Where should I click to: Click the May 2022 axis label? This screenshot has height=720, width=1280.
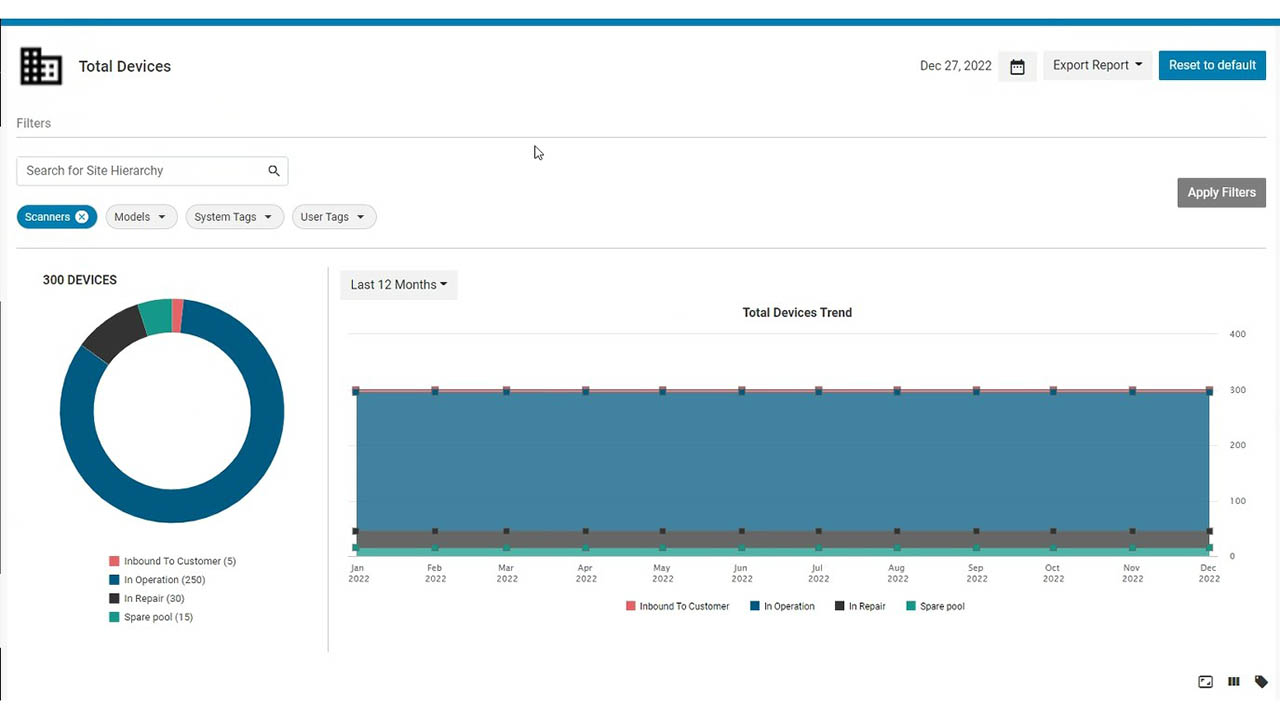point(662,573)
